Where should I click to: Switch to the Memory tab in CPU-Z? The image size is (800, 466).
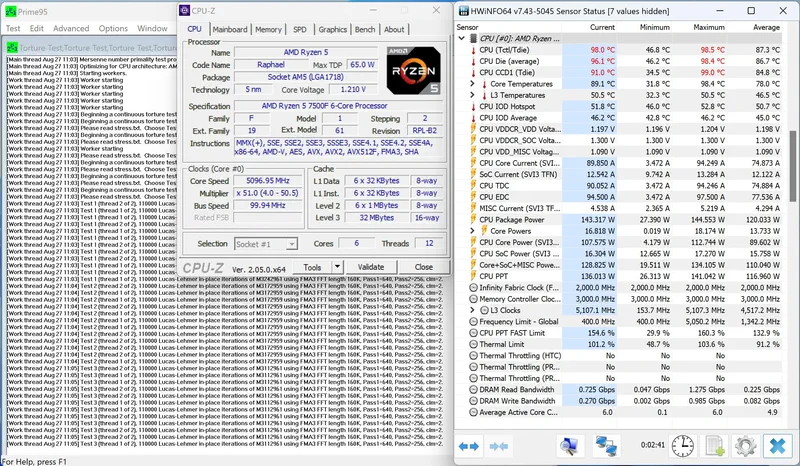click(268, 30)
